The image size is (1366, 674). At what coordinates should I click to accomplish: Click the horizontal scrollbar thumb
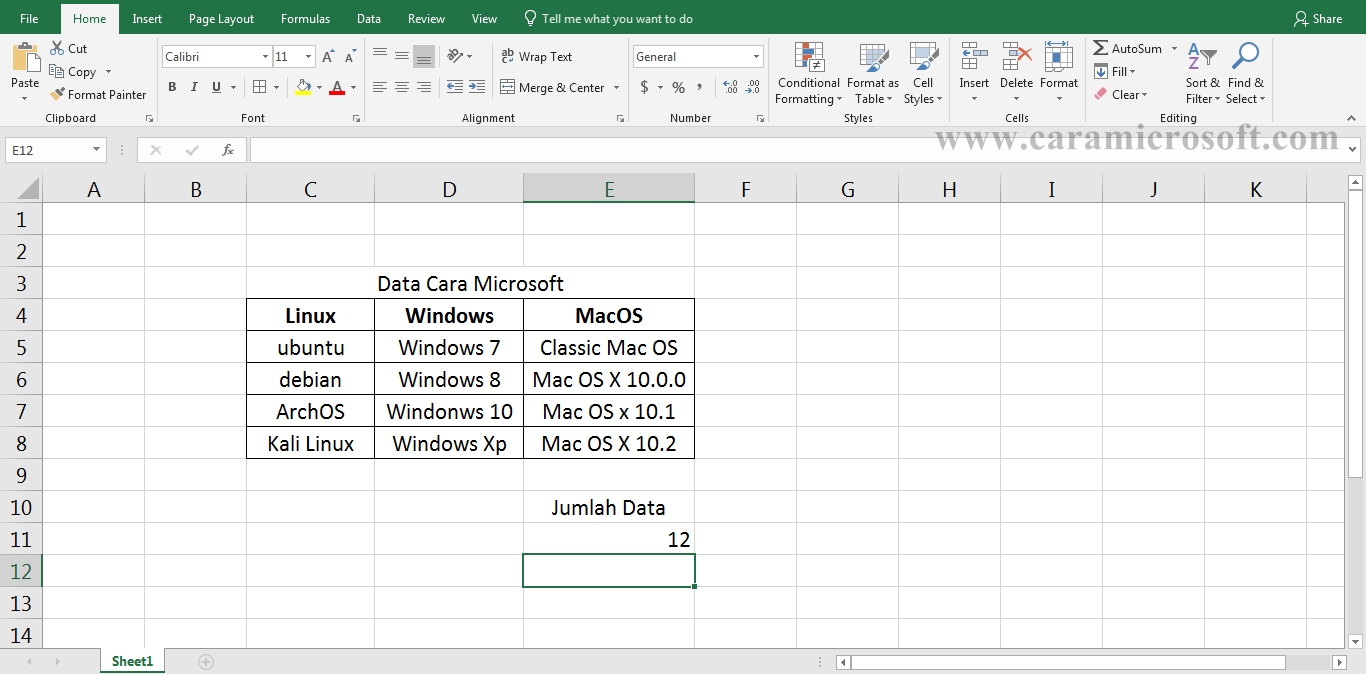[x=1067, y=662]
